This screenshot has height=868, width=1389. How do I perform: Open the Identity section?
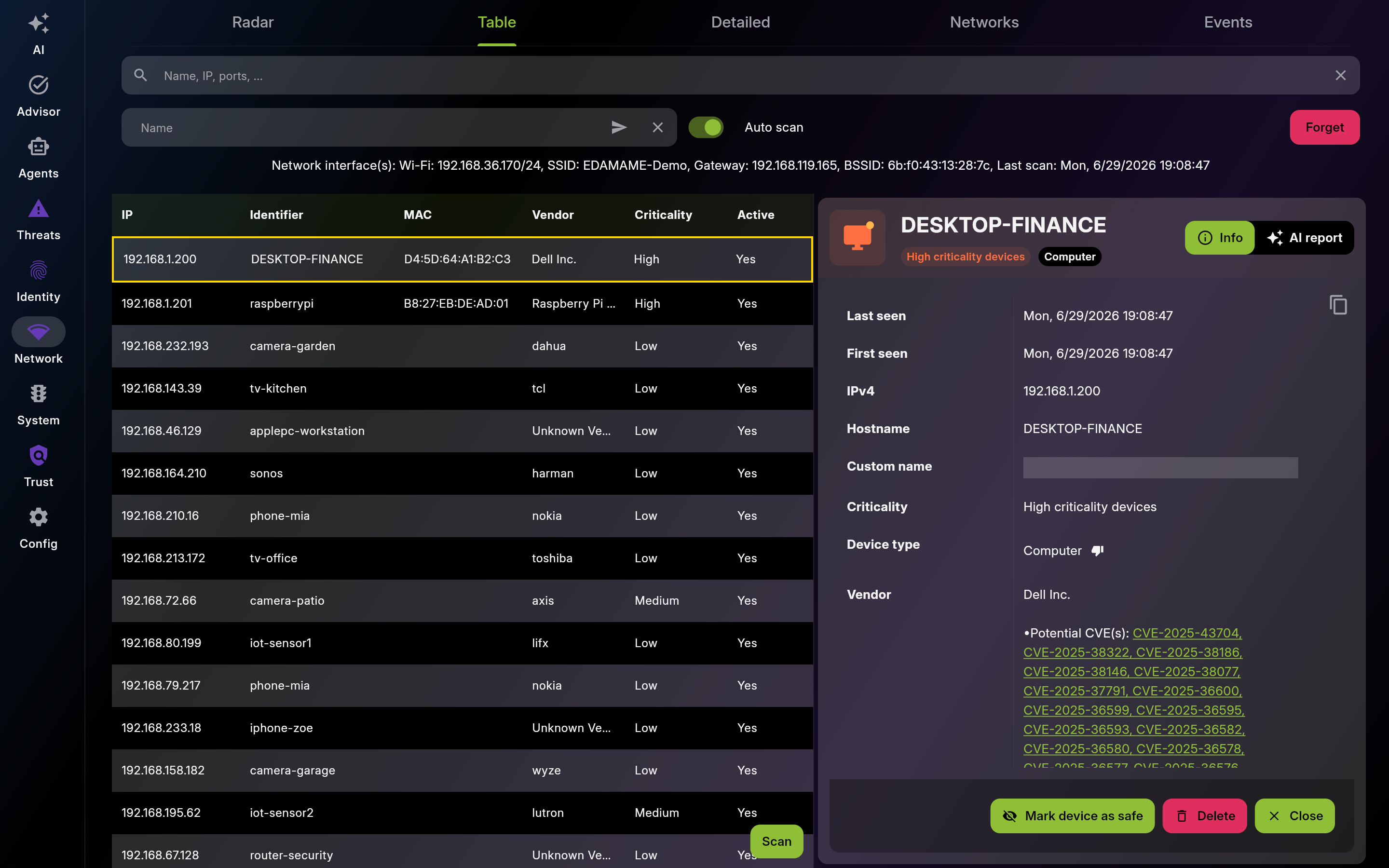click(39, 281)
